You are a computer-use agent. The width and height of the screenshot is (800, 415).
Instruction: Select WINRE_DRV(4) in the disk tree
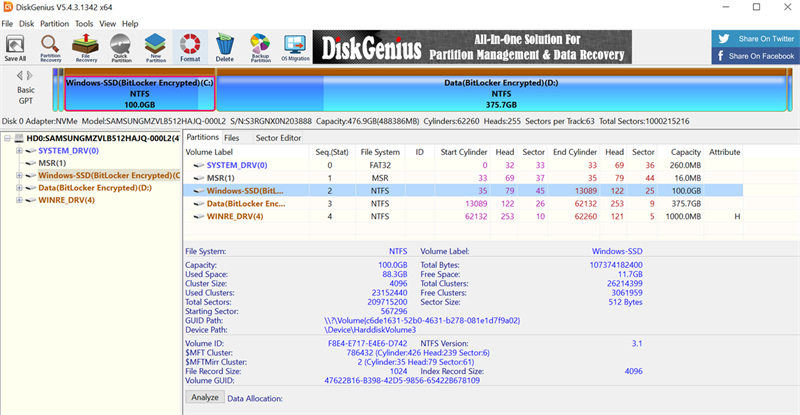coord(66,200)
